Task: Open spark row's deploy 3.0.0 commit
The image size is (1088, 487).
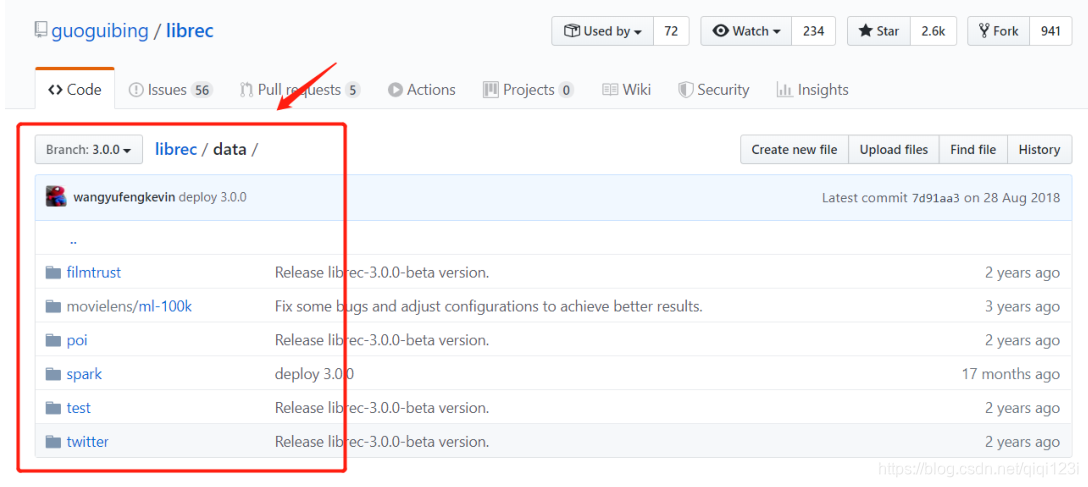Action: [x=314, y=375]
